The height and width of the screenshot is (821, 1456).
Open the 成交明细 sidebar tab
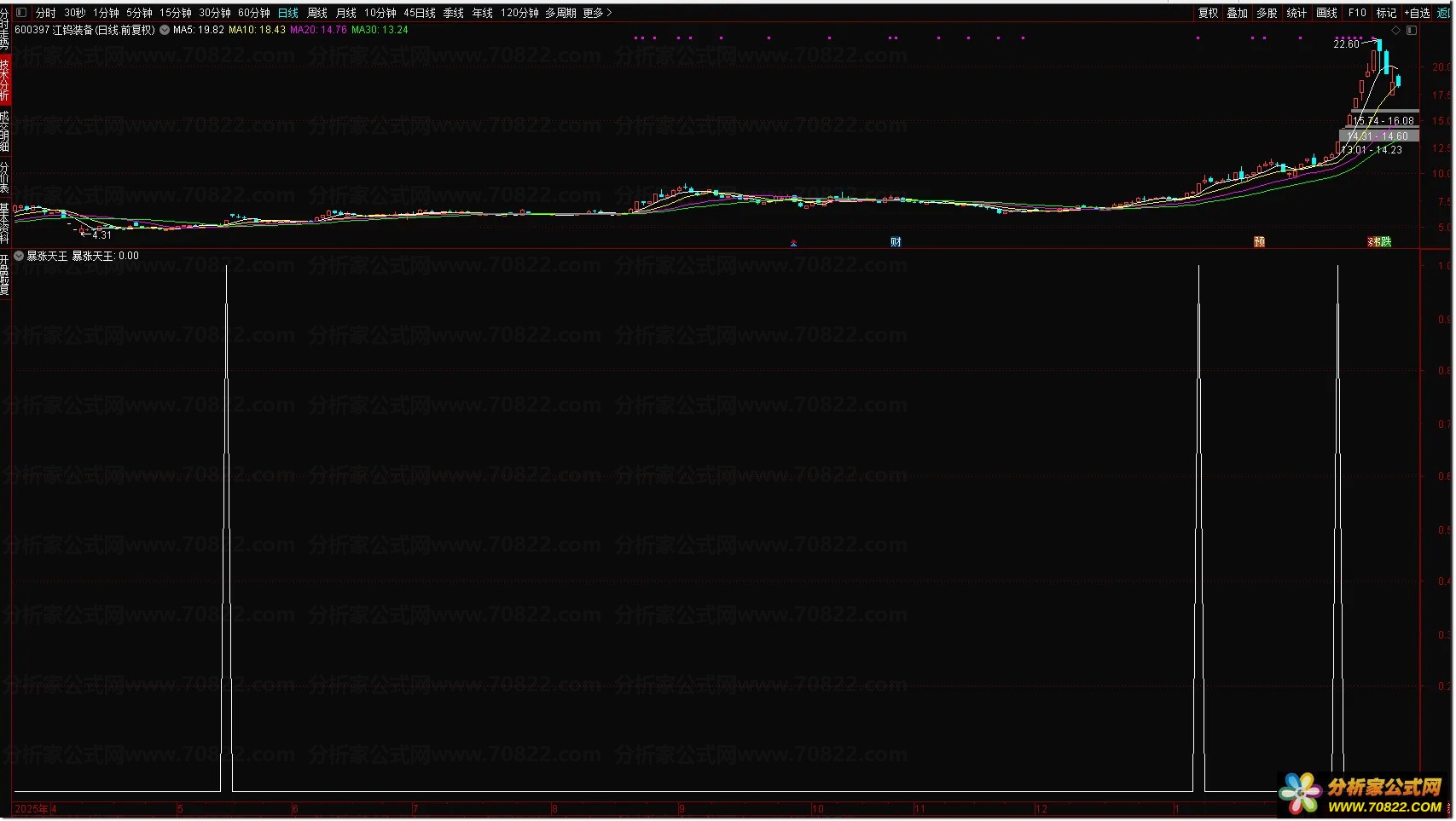pyautogui.click(x=5, y=132)
